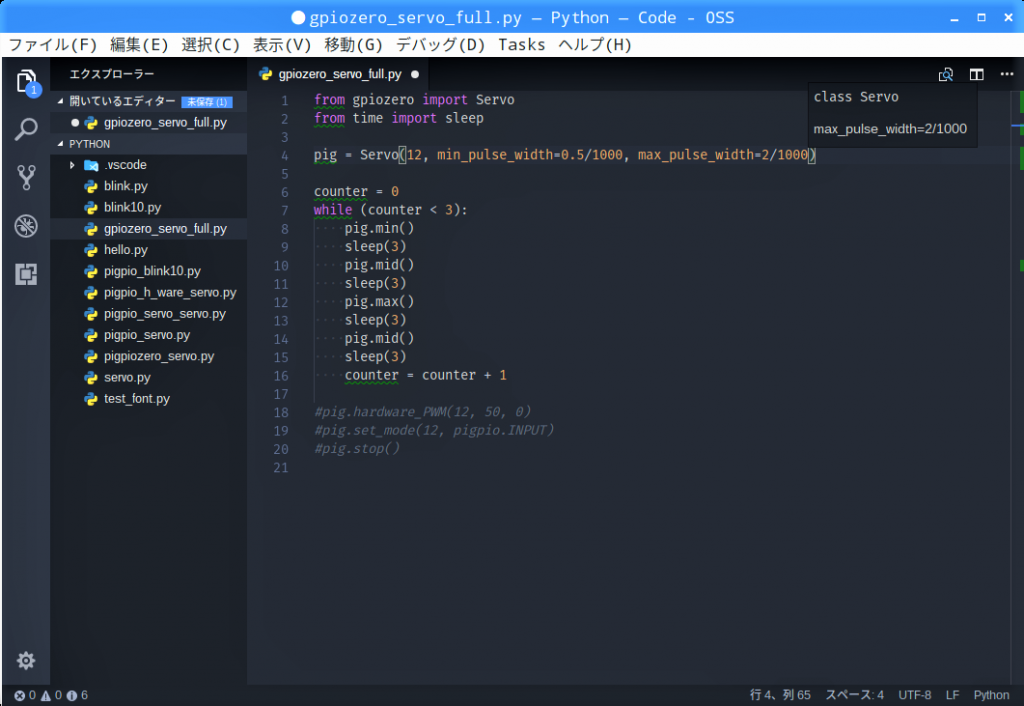
Task: Click the warnings count icon in status bar
Action: coord(46,696)
